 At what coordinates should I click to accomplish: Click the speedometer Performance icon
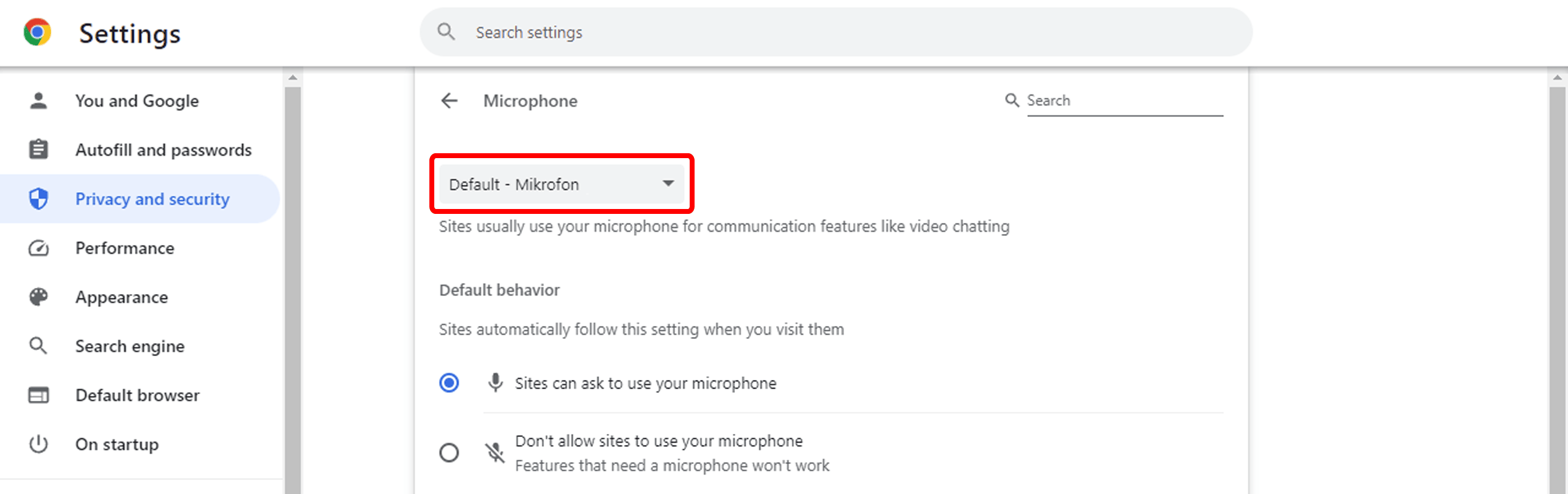point(39,248)
